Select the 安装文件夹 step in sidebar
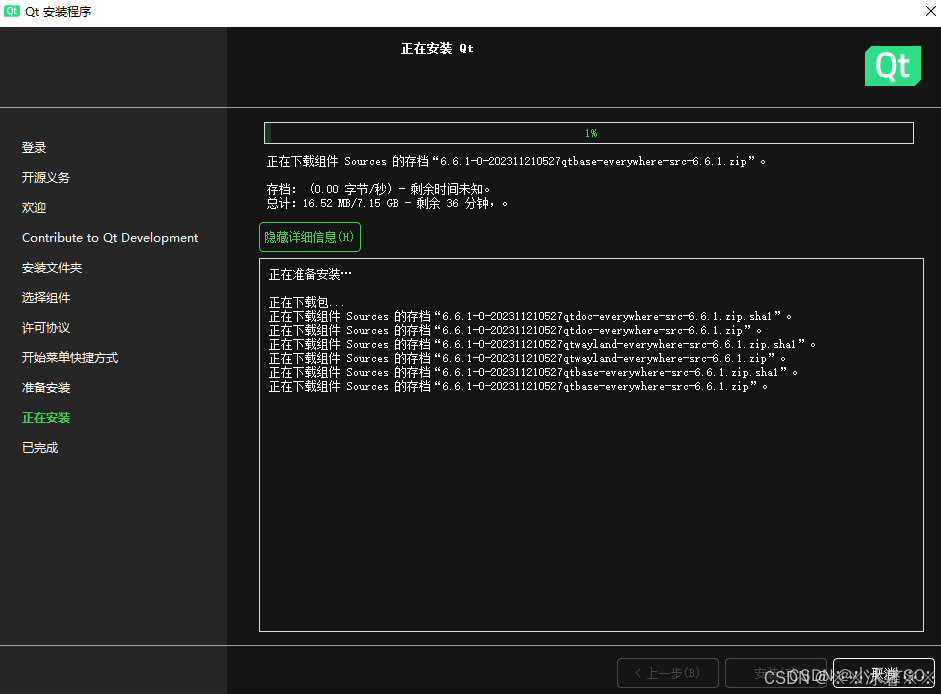This screenshot has width=941, height=694. pos(52,268)
